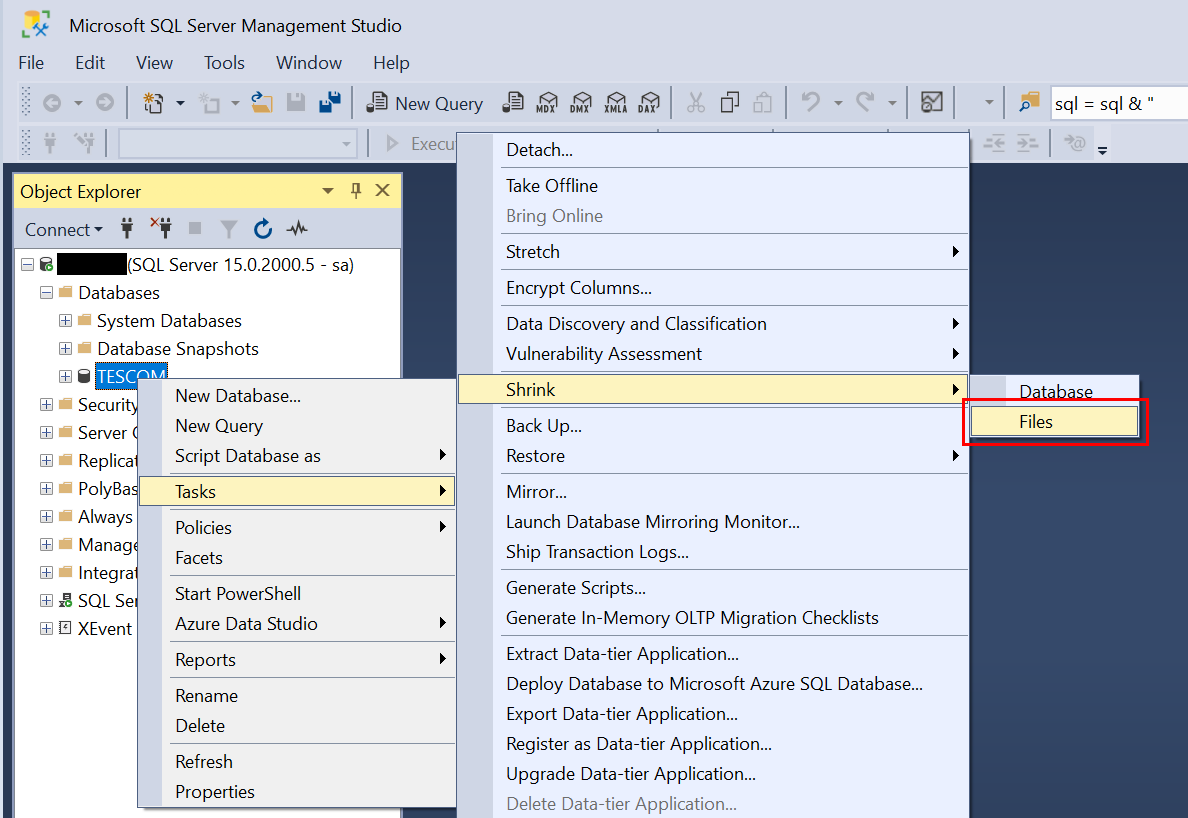Click the Copy toolbar icon
This screenshot has width=1188, height=818.
pyautogui.click(x=730, y=103)
